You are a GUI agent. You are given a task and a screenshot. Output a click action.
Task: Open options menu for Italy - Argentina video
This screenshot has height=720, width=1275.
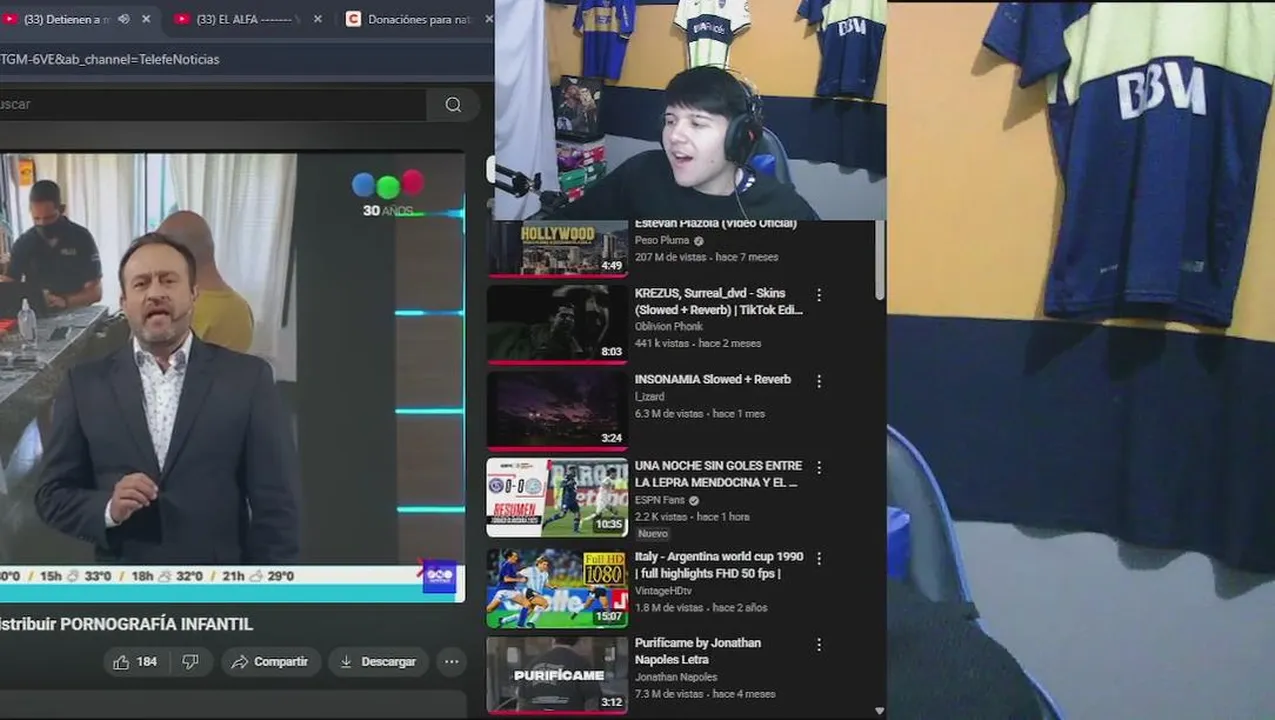point(819,558)
